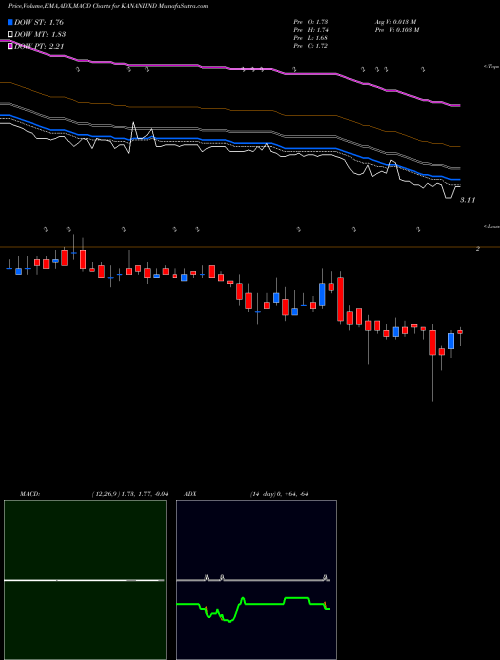Click inside the dark blue ADX indicator panel
The image size is (500, 660).
(x=256, y=580)
